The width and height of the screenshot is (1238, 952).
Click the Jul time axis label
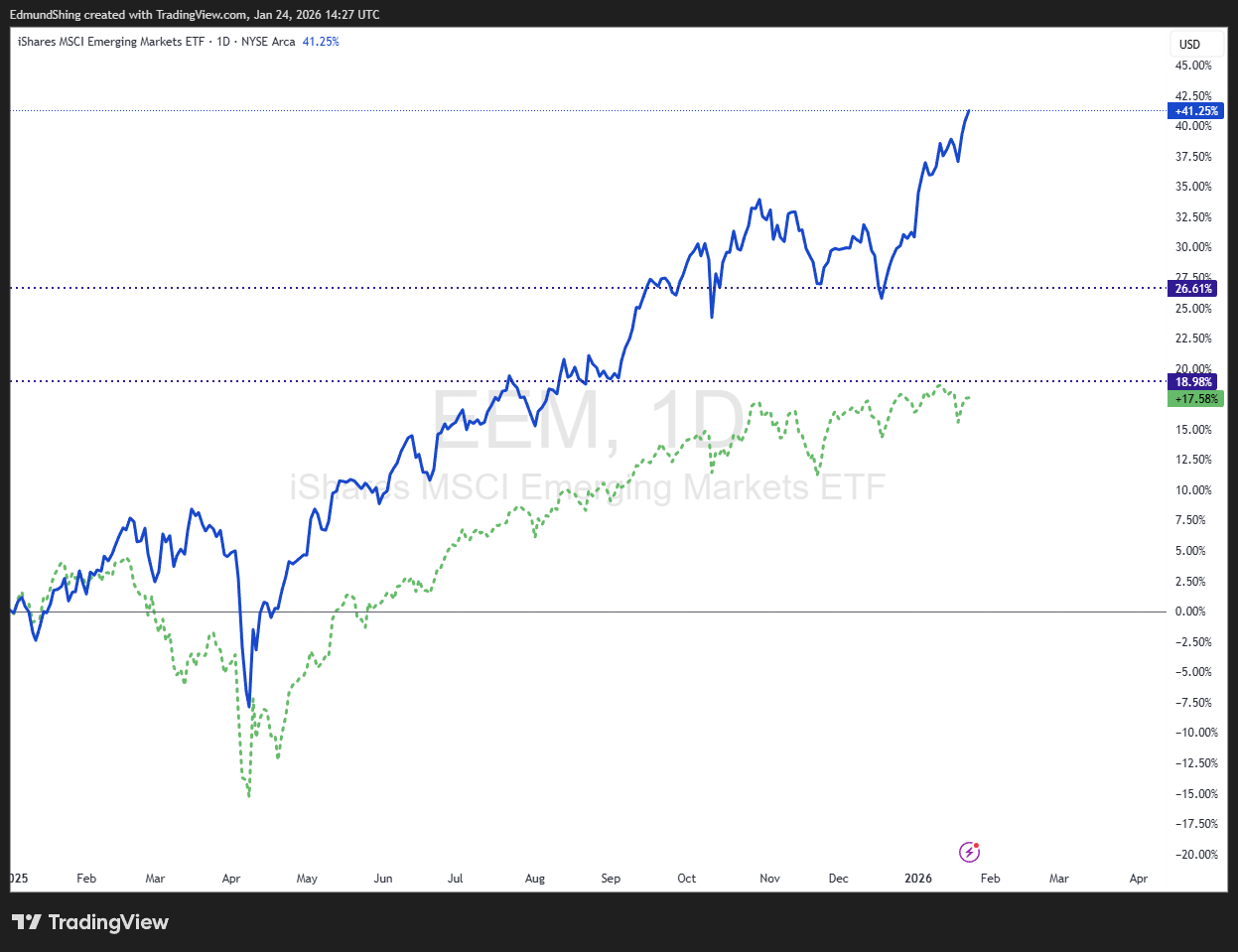(456, 879)
